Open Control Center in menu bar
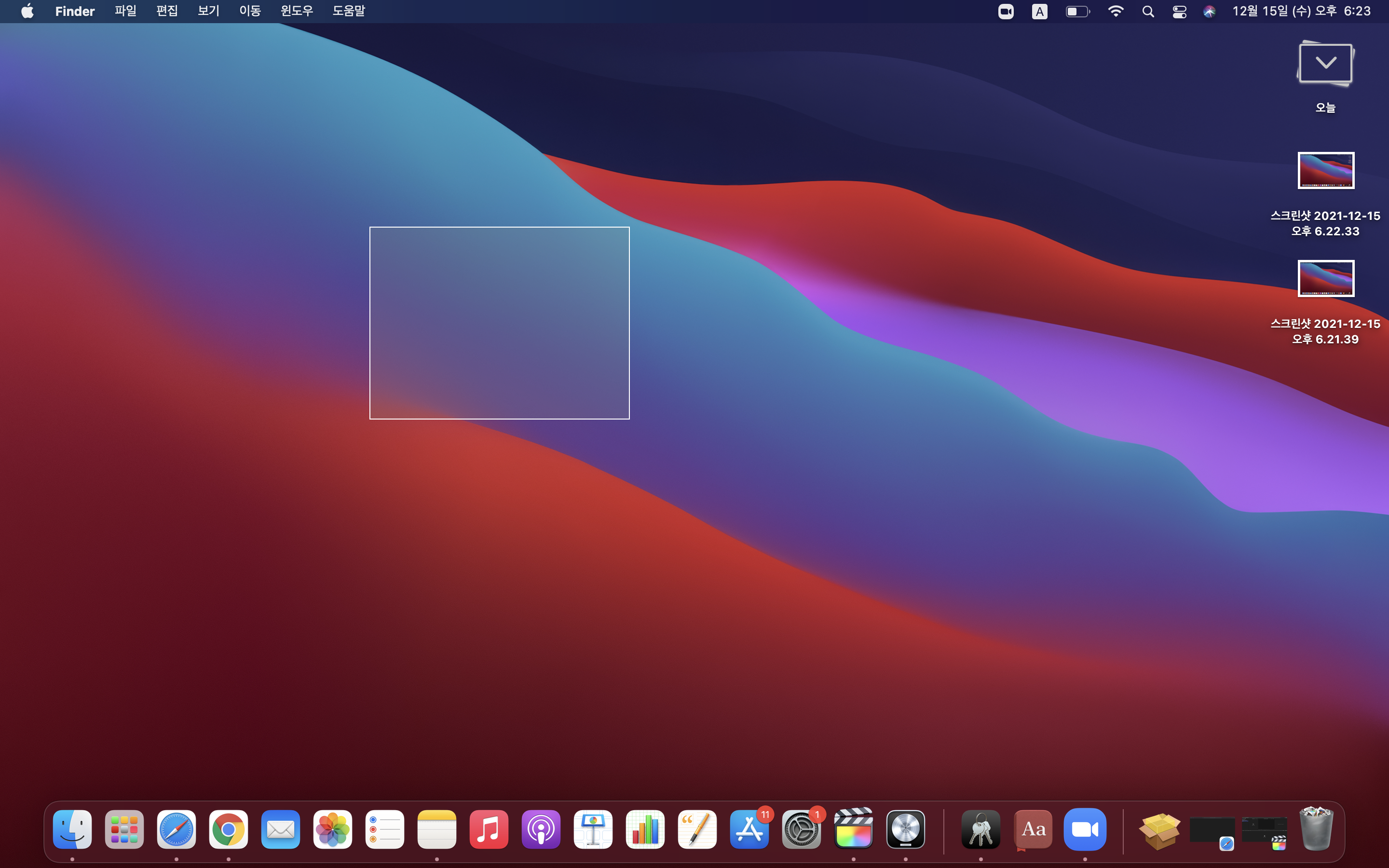 [1179, 12]
